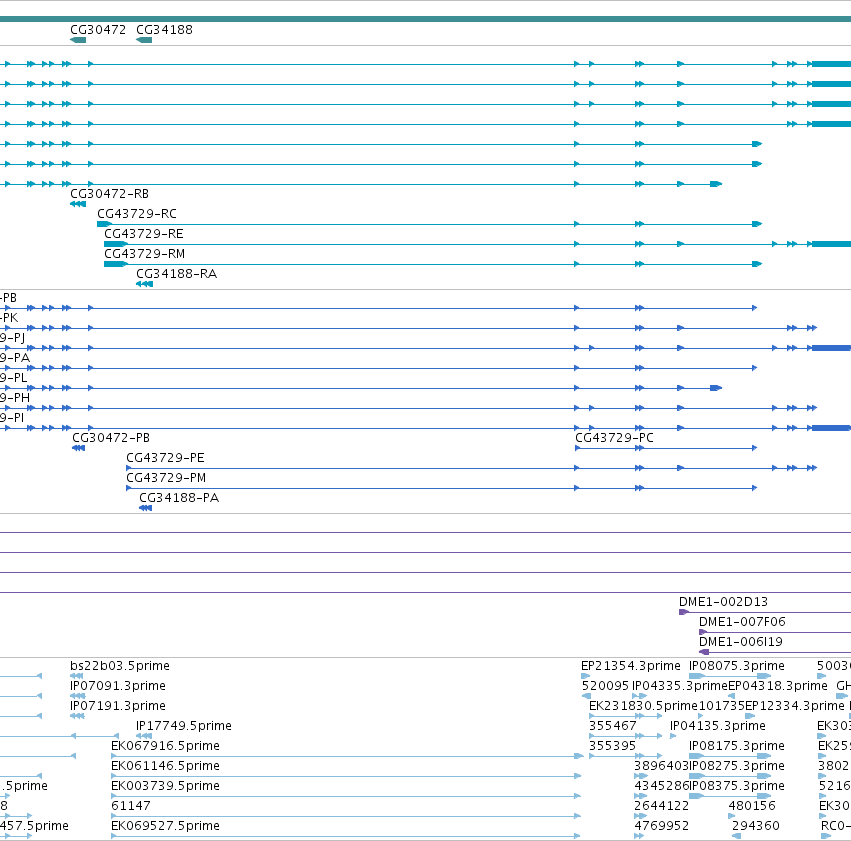Select EST bs22b03.5prime

point(120,666)
